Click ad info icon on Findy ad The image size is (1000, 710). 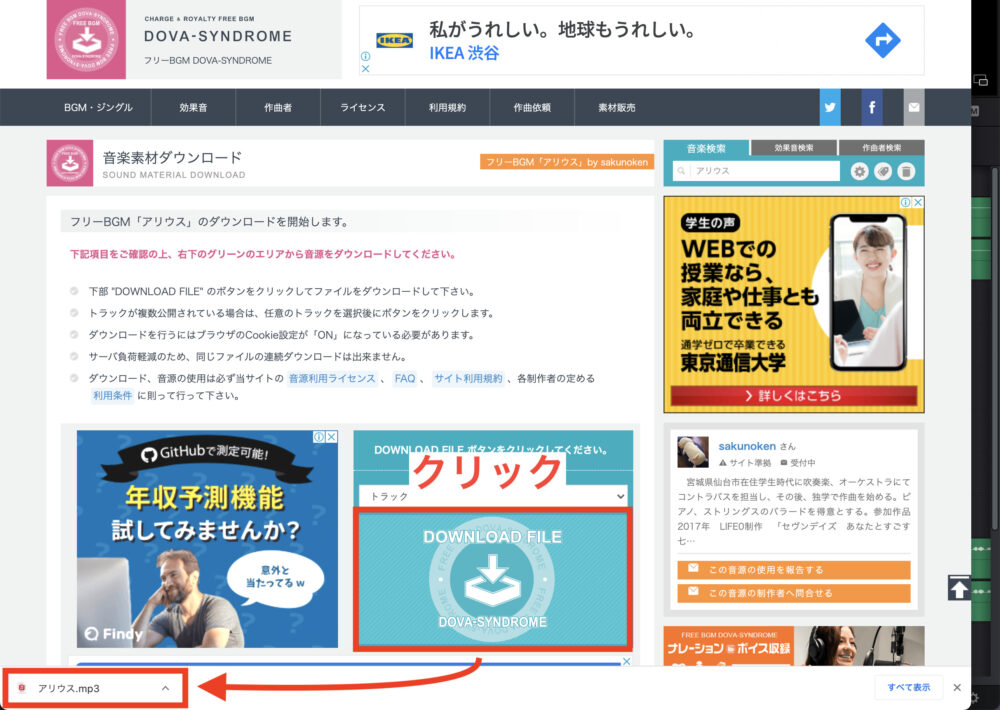pos(319,437)
